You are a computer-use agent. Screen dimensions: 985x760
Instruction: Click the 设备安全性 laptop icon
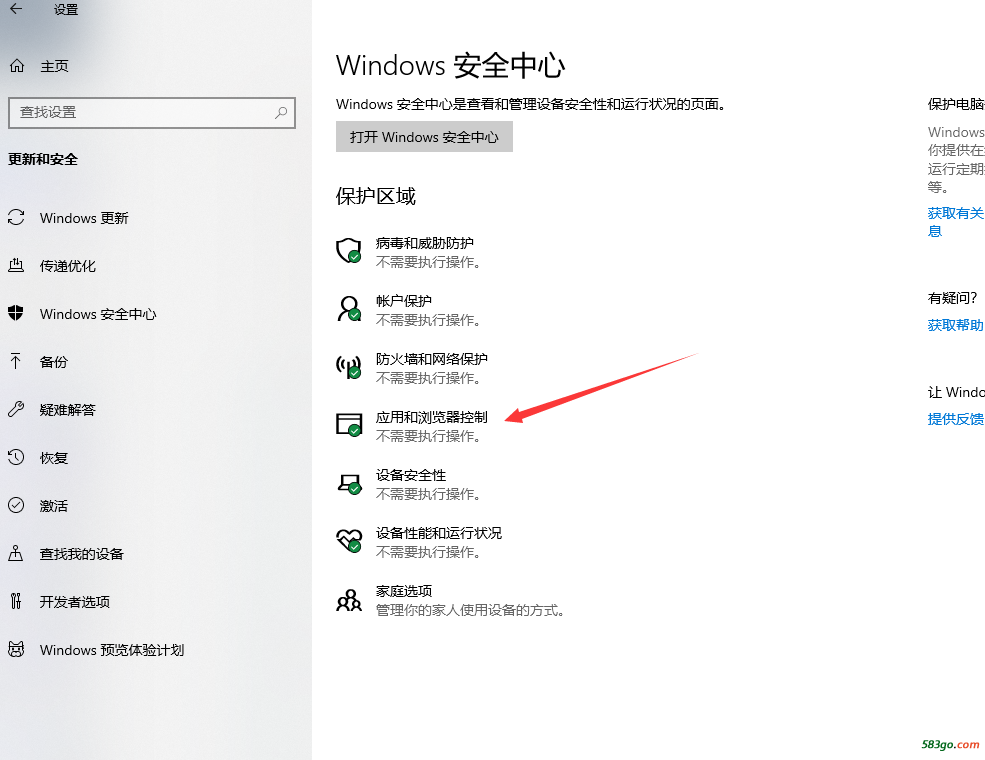349,483
